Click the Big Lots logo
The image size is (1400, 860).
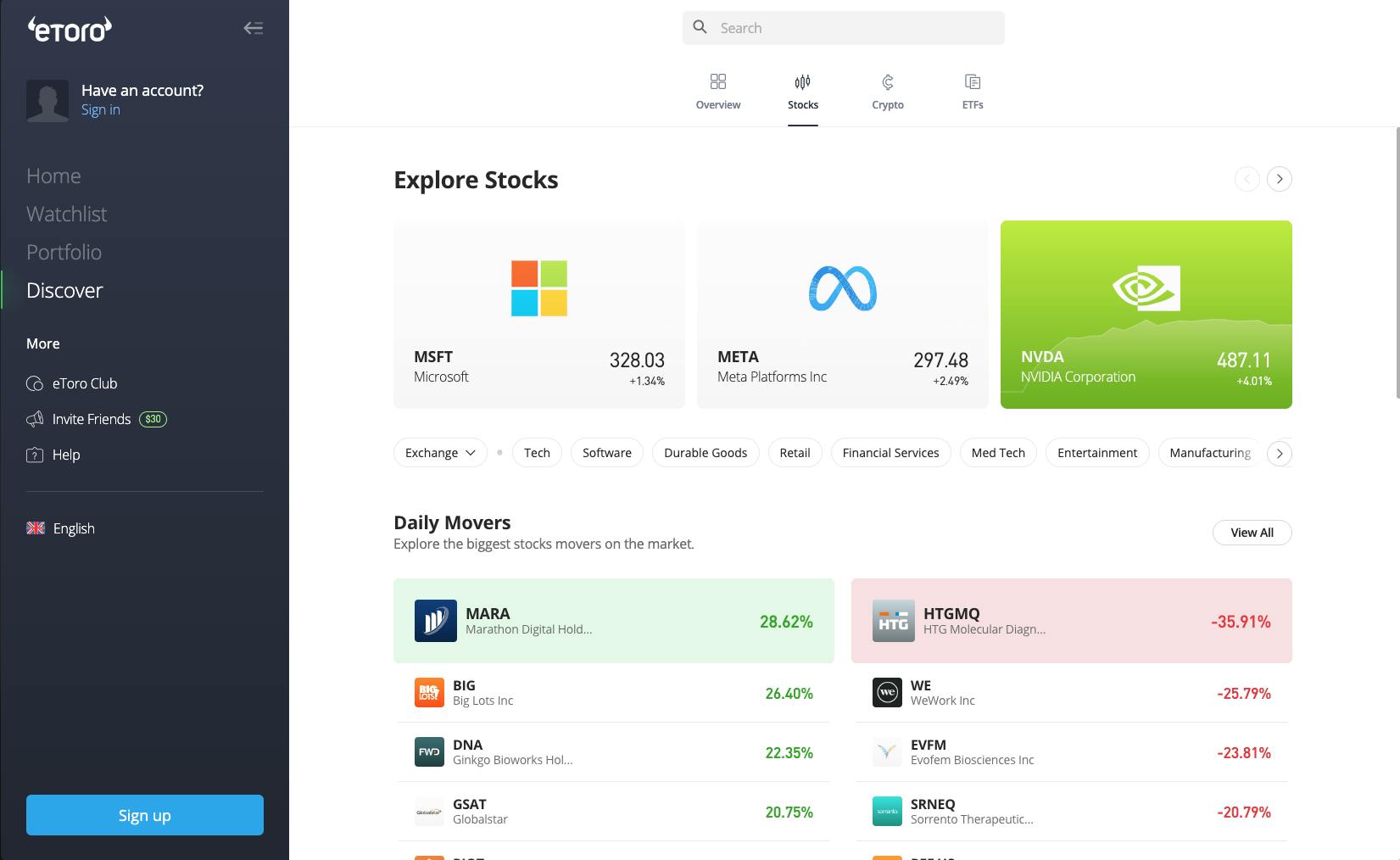click(429, 693)
